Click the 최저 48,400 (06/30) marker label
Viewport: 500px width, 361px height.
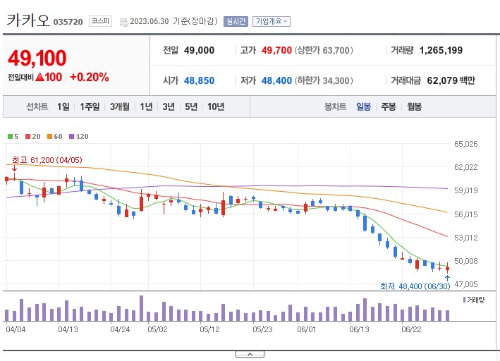(x=415, y=286)
